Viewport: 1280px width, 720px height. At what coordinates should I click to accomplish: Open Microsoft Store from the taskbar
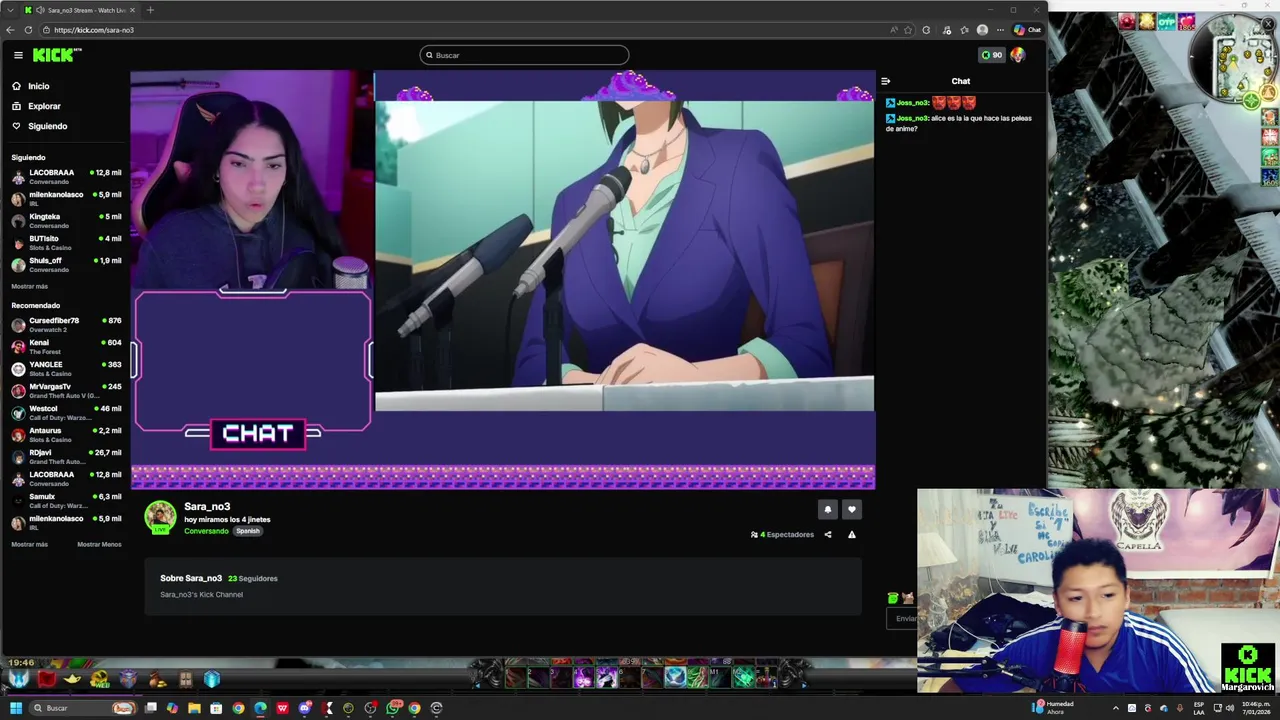(x=216, y=708)
